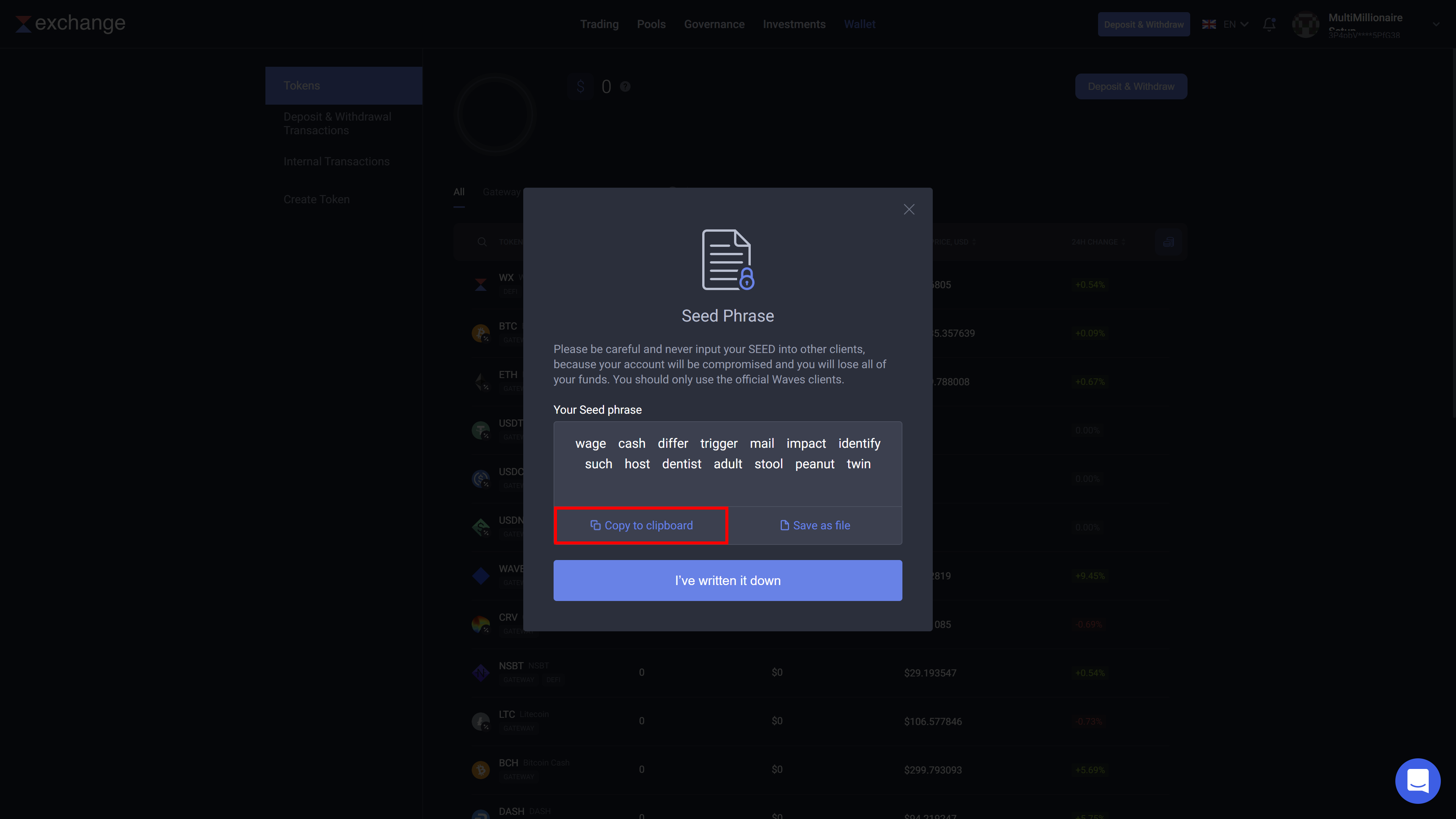The height and width of the screenshot is (819, 1456).
Task: Click the LTC token icon
Action: click(480, 721)
